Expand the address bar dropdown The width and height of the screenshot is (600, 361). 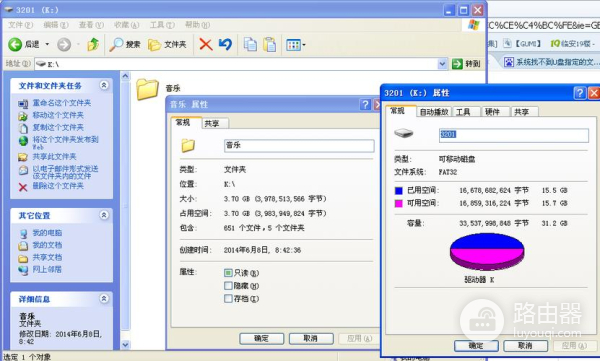[x=442, y=64]
